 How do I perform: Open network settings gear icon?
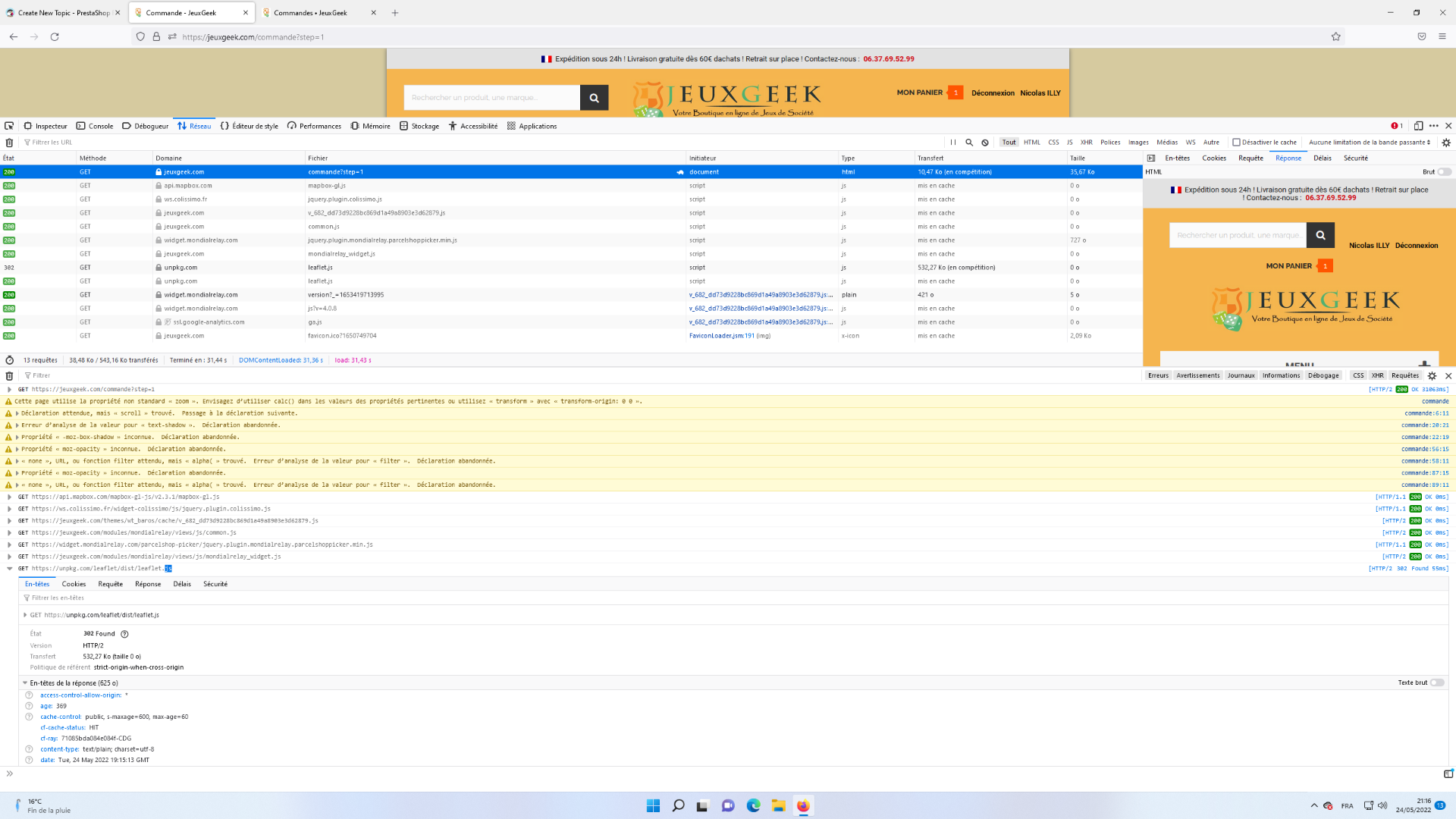[1446, 143]
